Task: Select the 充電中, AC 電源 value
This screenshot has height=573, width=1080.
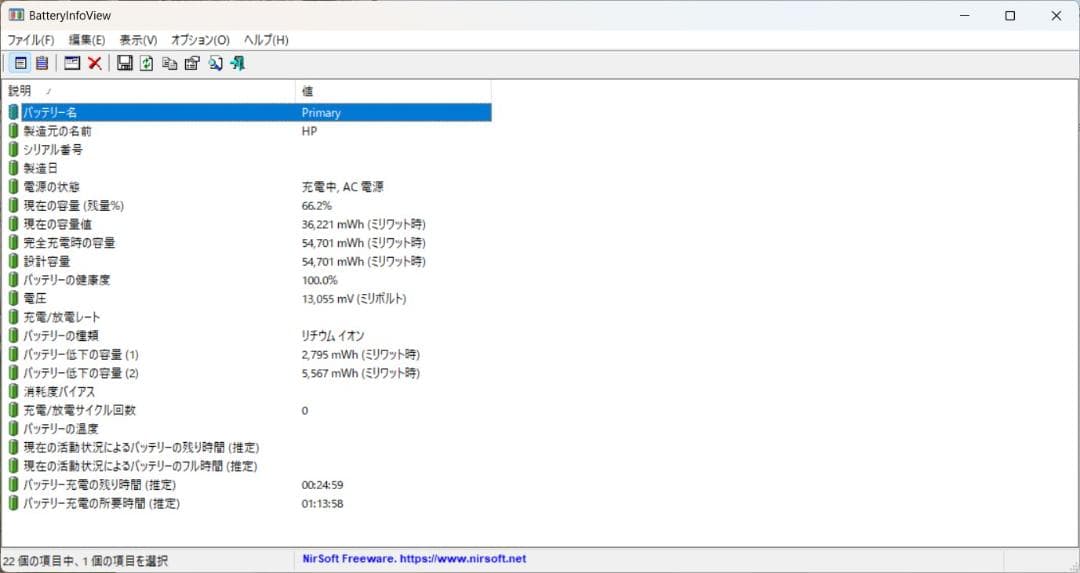Action: pyautogui.click(x=342, y=187)
